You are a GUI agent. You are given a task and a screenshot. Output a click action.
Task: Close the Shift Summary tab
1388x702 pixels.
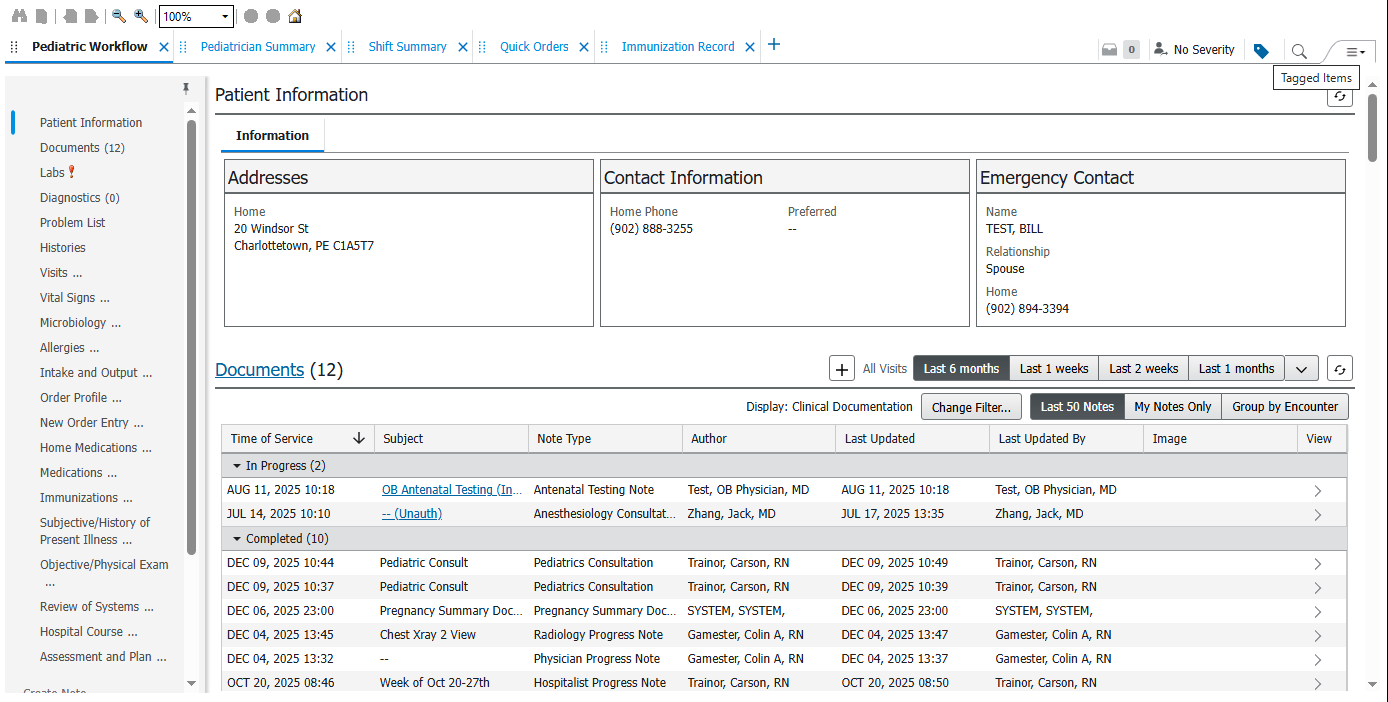coord(463,47)
